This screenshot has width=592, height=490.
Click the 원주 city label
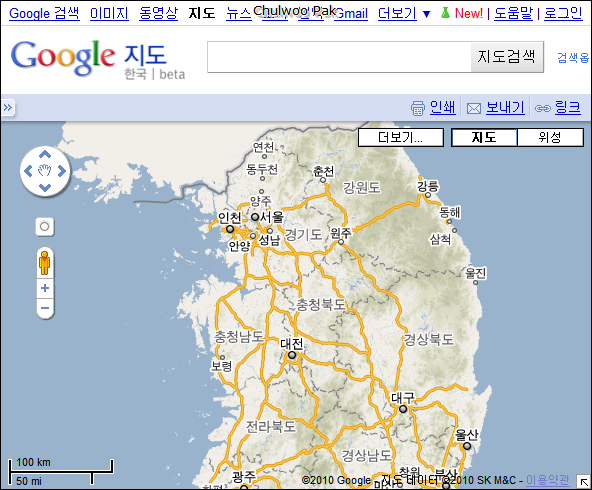(341, 233)
